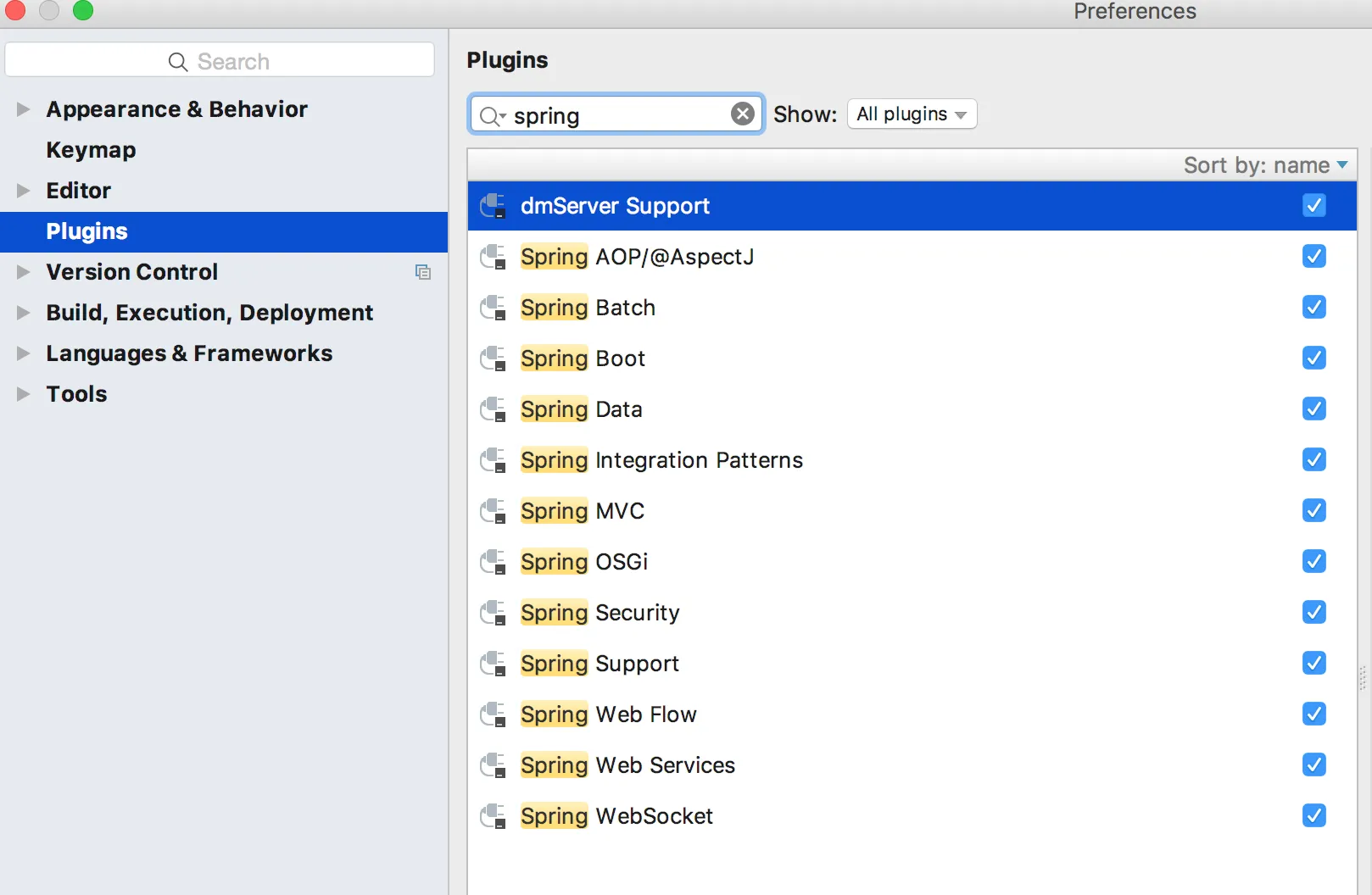1372x895 pixels.
Task: Select the Spring MVC plugin name
Action: 583,511
